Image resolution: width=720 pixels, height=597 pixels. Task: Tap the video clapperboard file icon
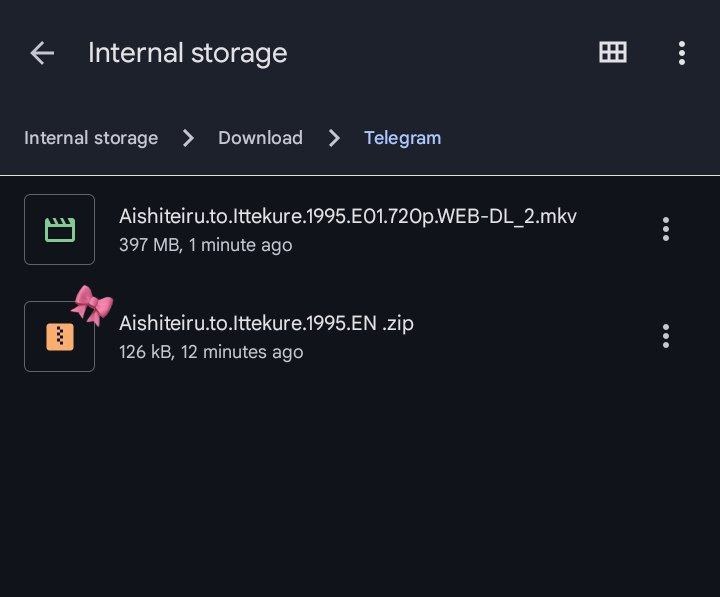pos(60,230)
